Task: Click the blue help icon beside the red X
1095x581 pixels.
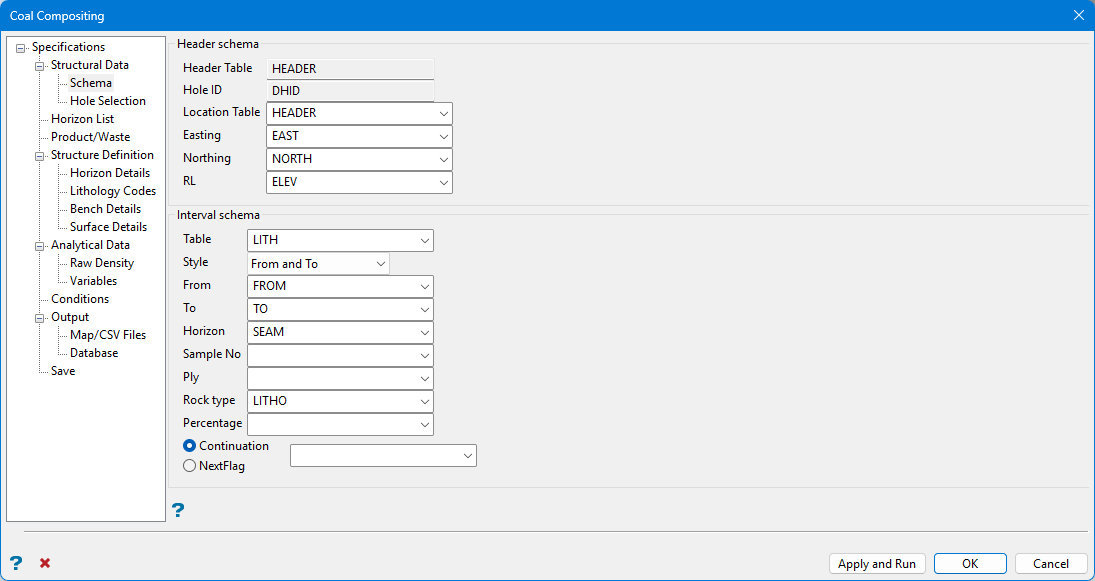Action: pos(16,563)
